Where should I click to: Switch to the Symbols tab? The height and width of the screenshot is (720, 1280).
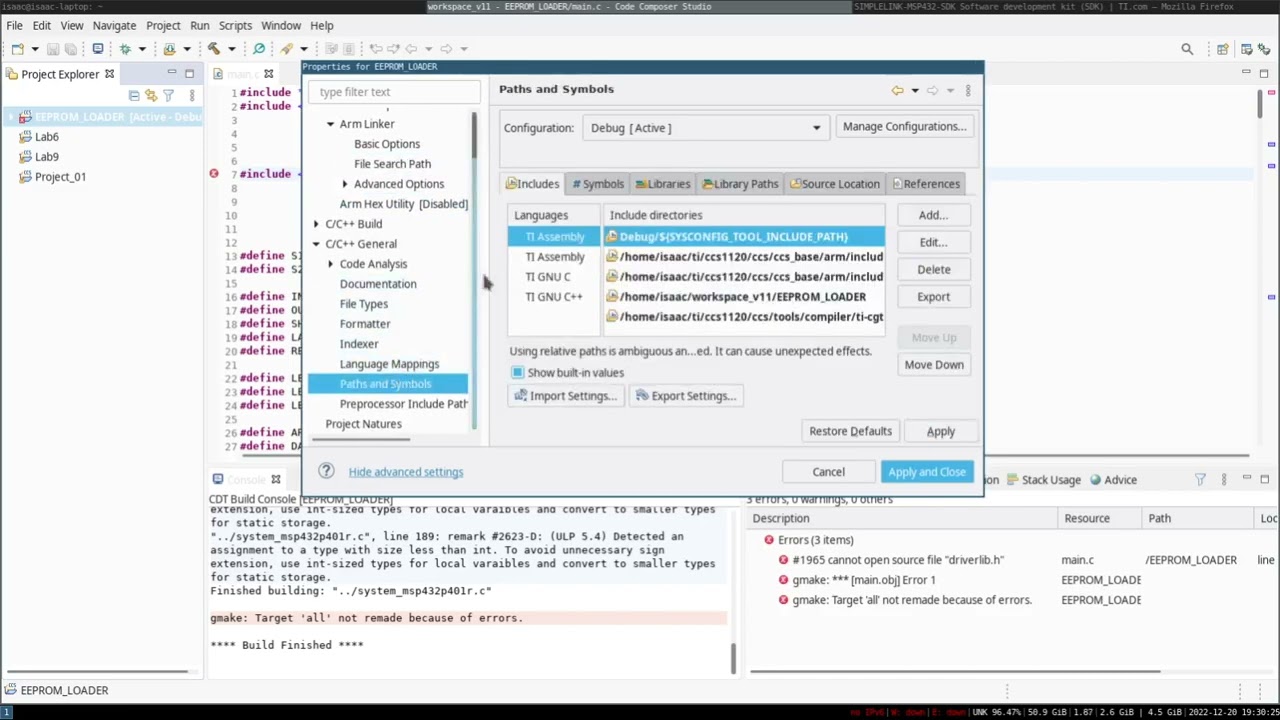point(598,184)
